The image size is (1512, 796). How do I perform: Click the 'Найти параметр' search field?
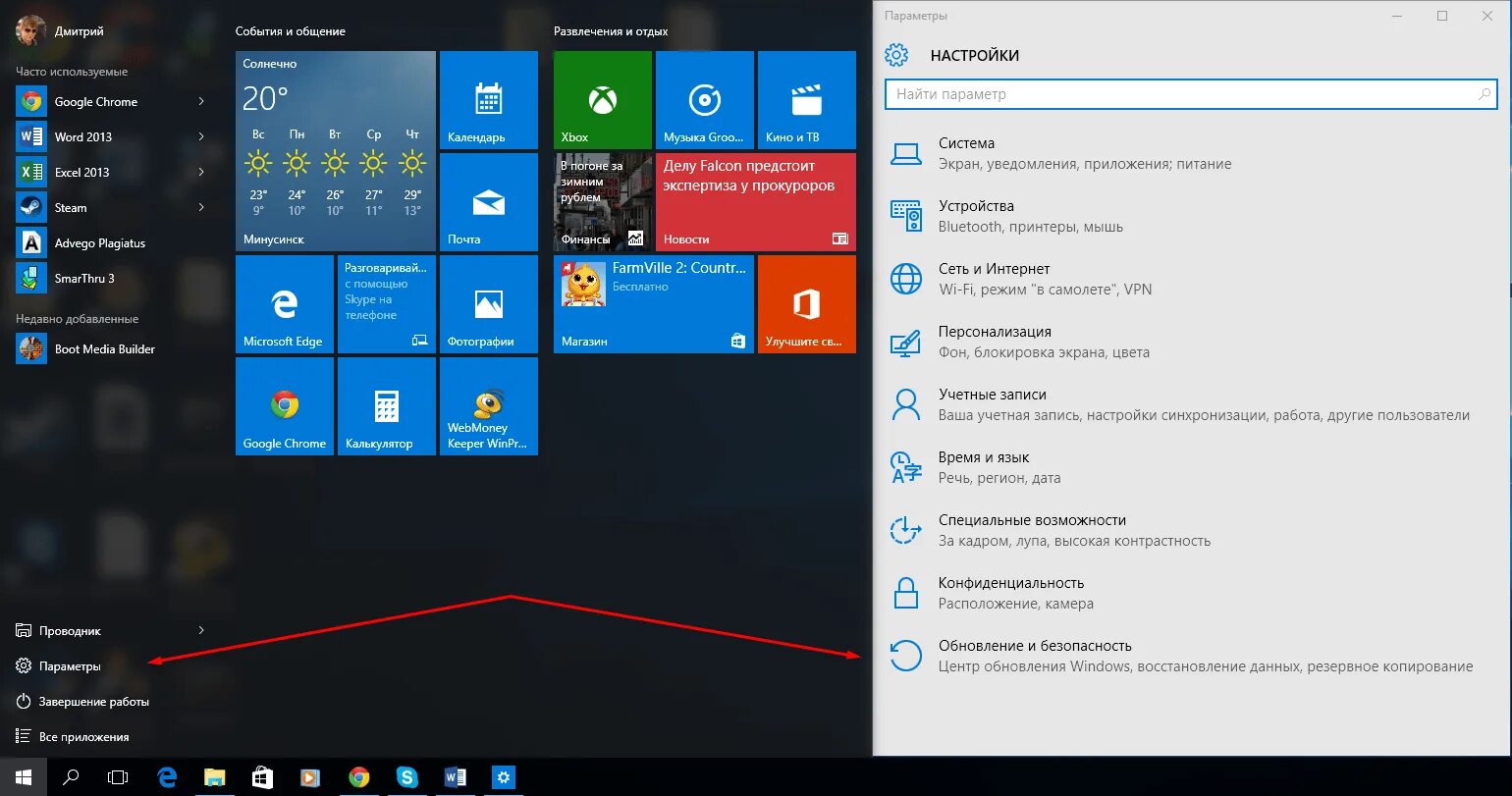click(1191, 94)
